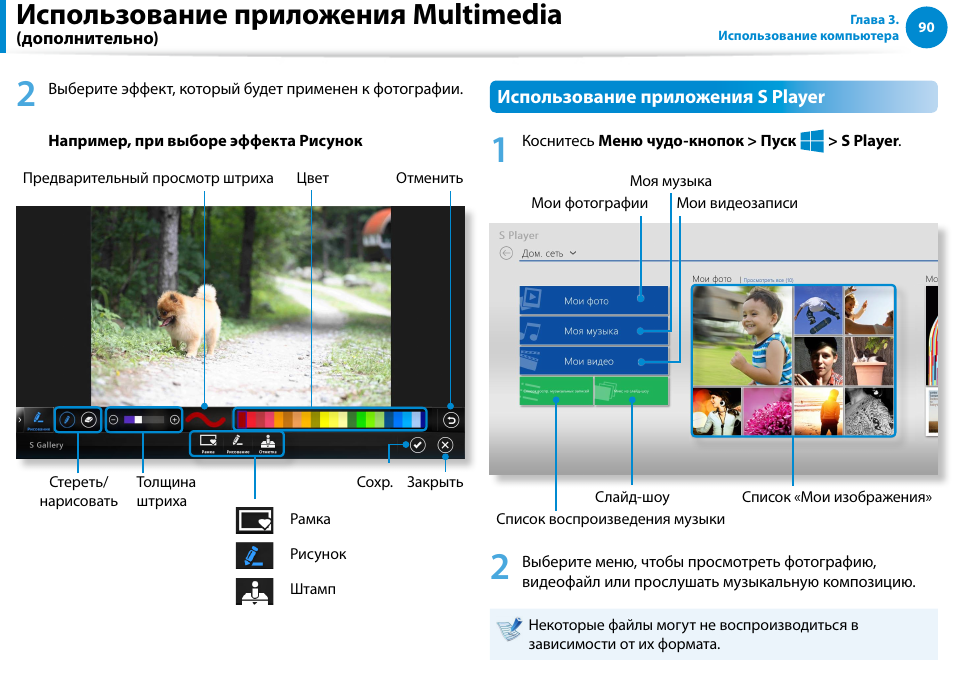Viewport: 954px width, 677px height.
Task: Click the Штамп legend icon below the screenshot
Action: pos(254,591)
